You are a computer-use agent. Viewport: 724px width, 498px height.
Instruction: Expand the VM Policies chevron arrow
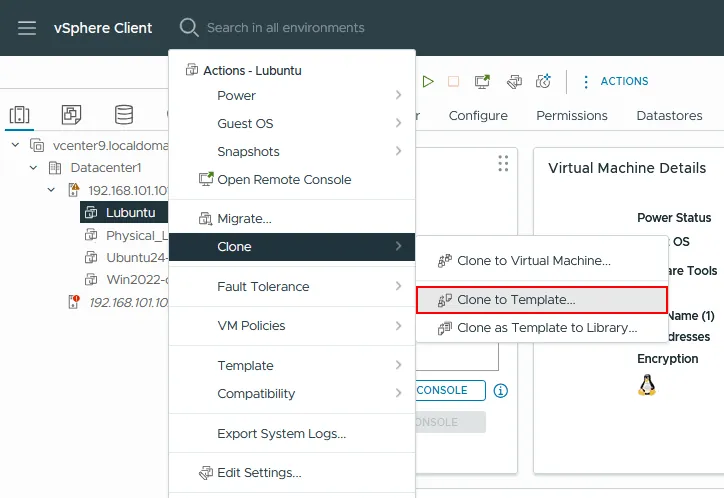[398, 326]
